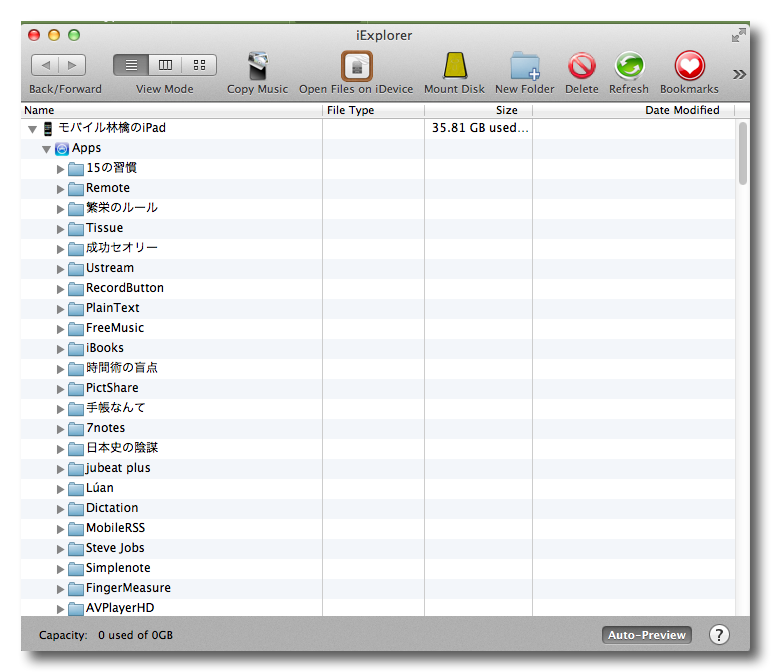Open help with the question mark
Viewport: 771px width, 672px height.
point(719,635)
